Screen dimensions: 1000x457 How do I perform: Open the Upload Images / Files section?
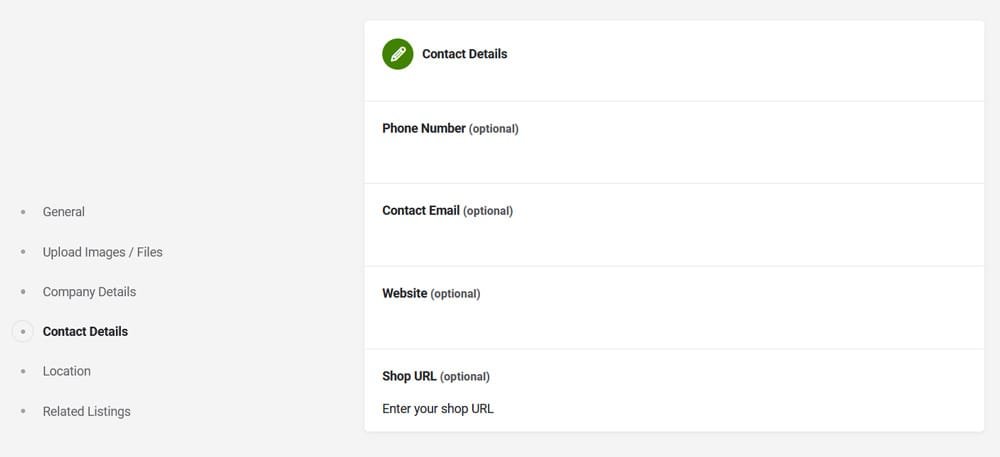[102, 252]
